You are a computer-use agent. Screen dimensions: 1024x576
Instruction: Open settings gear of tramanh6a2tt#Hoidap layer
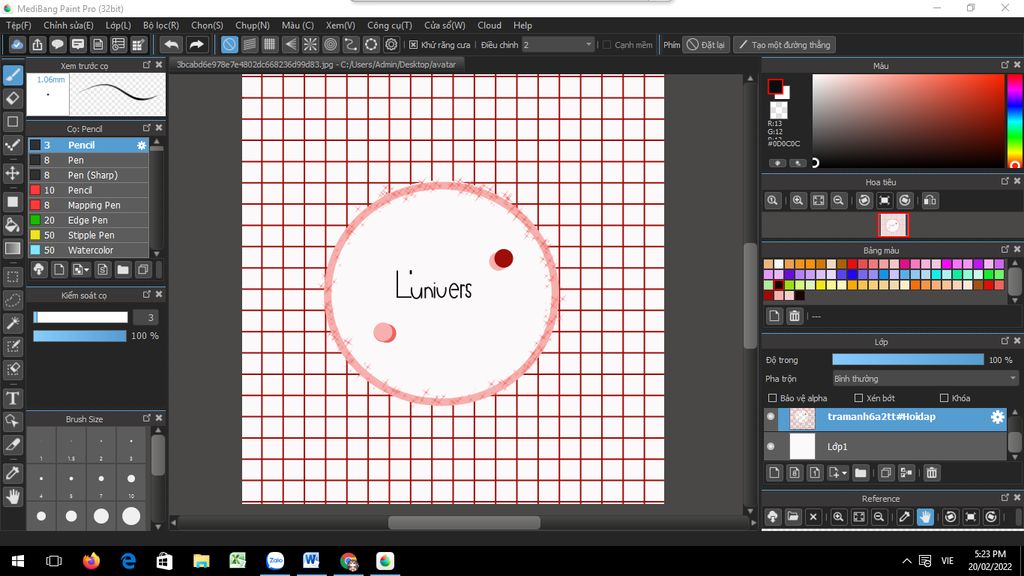coord(997,417)
